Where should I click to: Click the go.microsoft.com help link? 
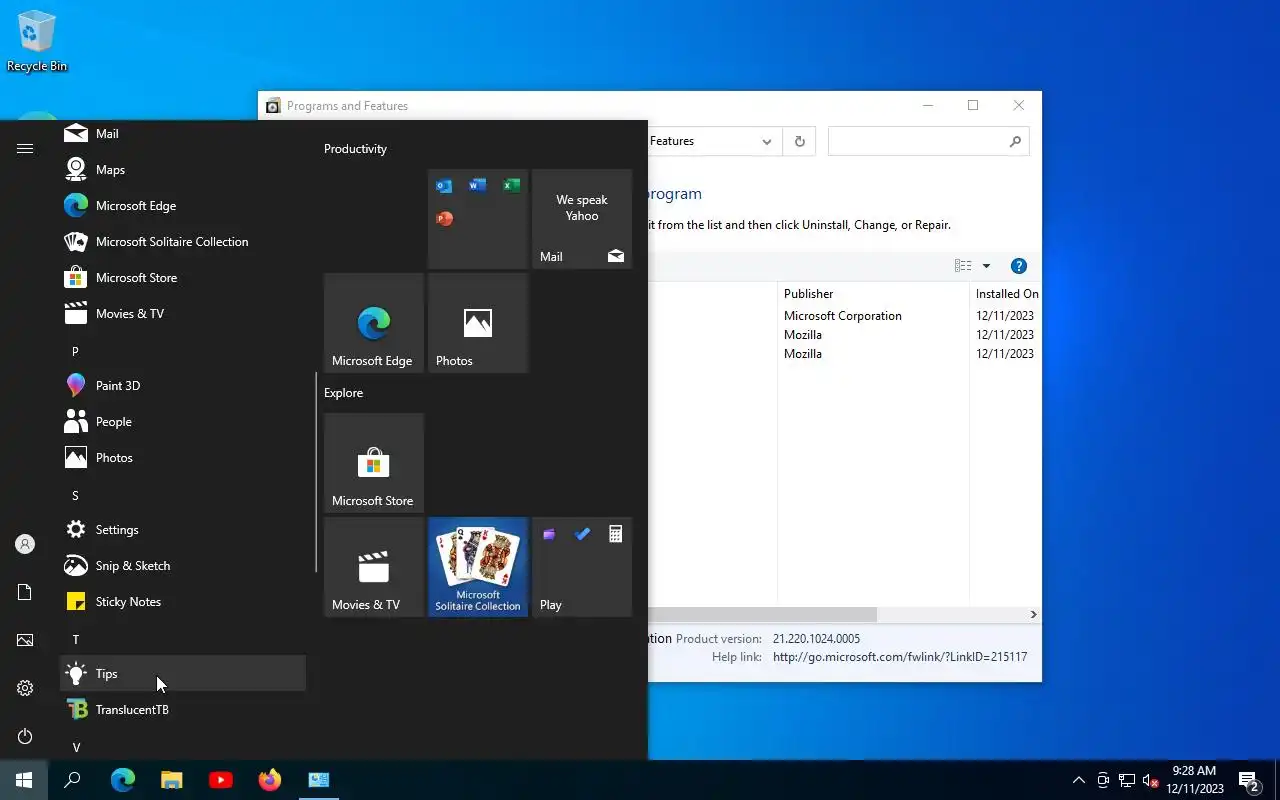900,657
